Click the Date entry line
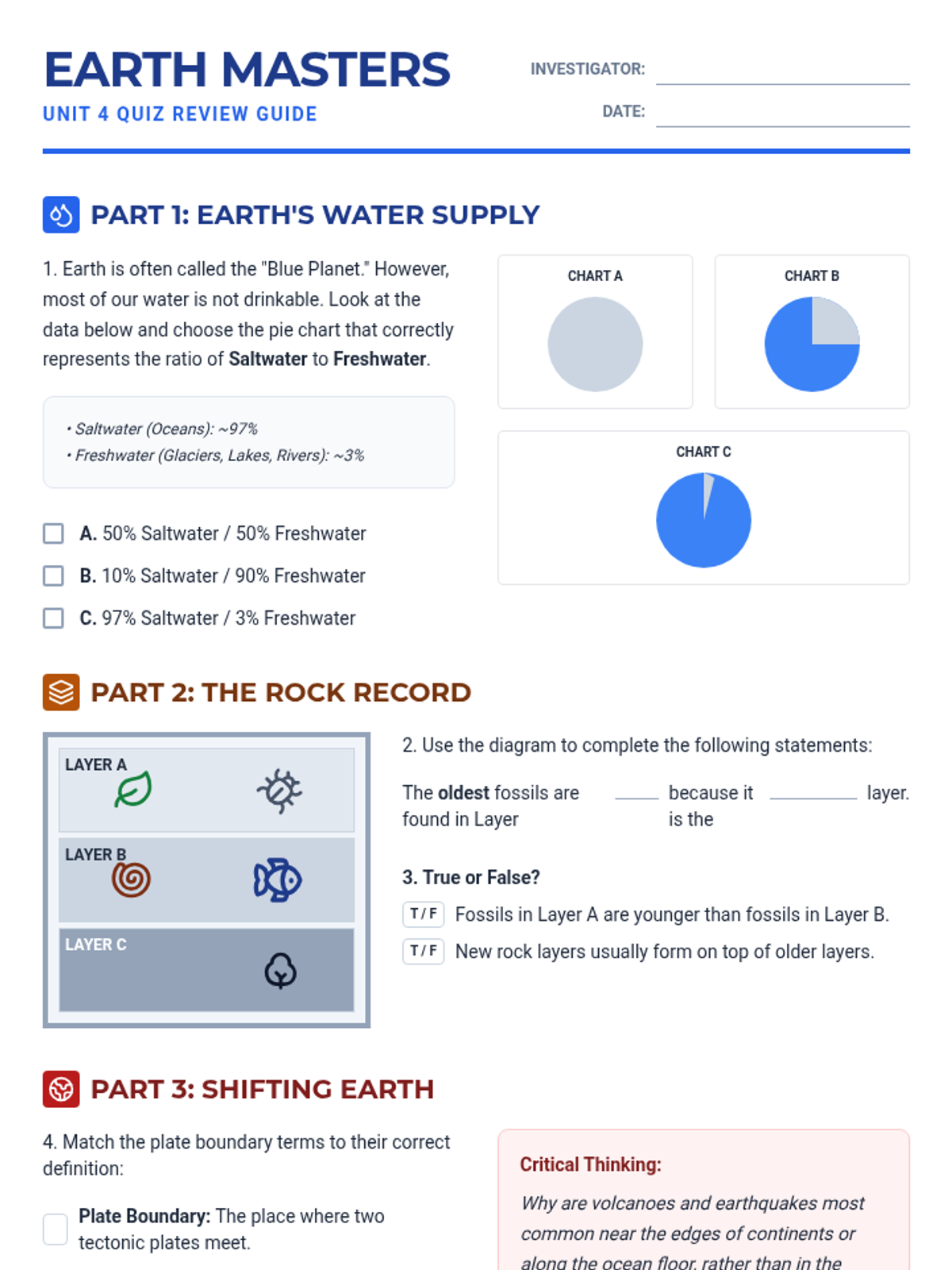Image resolution: width=952 pixels, height=1270 pixels. [x=782, y=115]
